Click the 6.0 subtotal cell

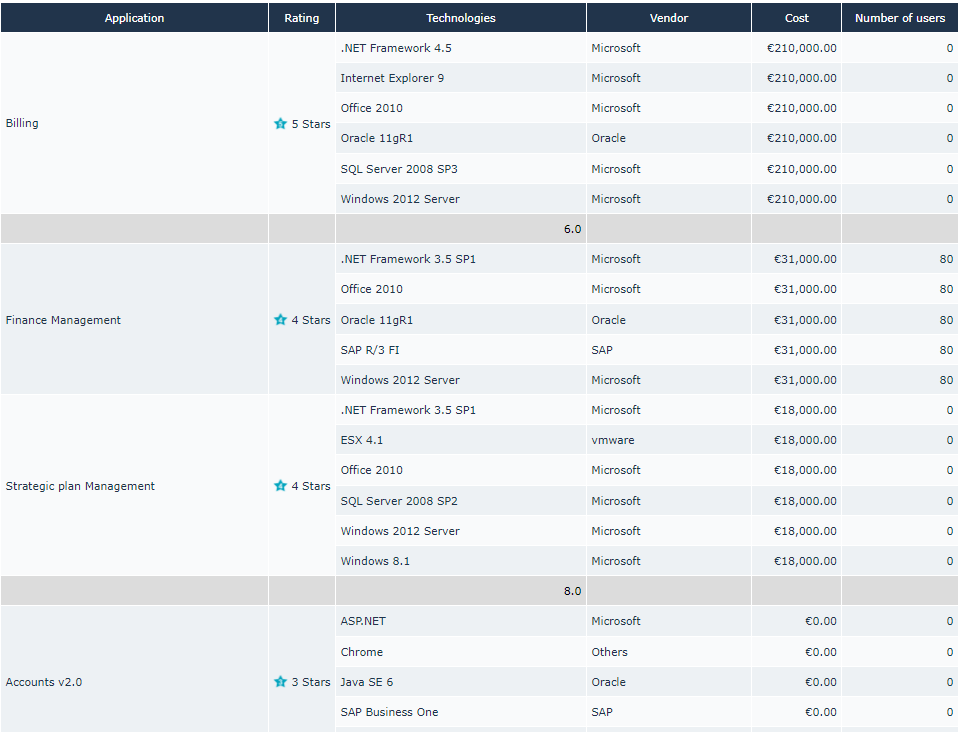(571, 229)
